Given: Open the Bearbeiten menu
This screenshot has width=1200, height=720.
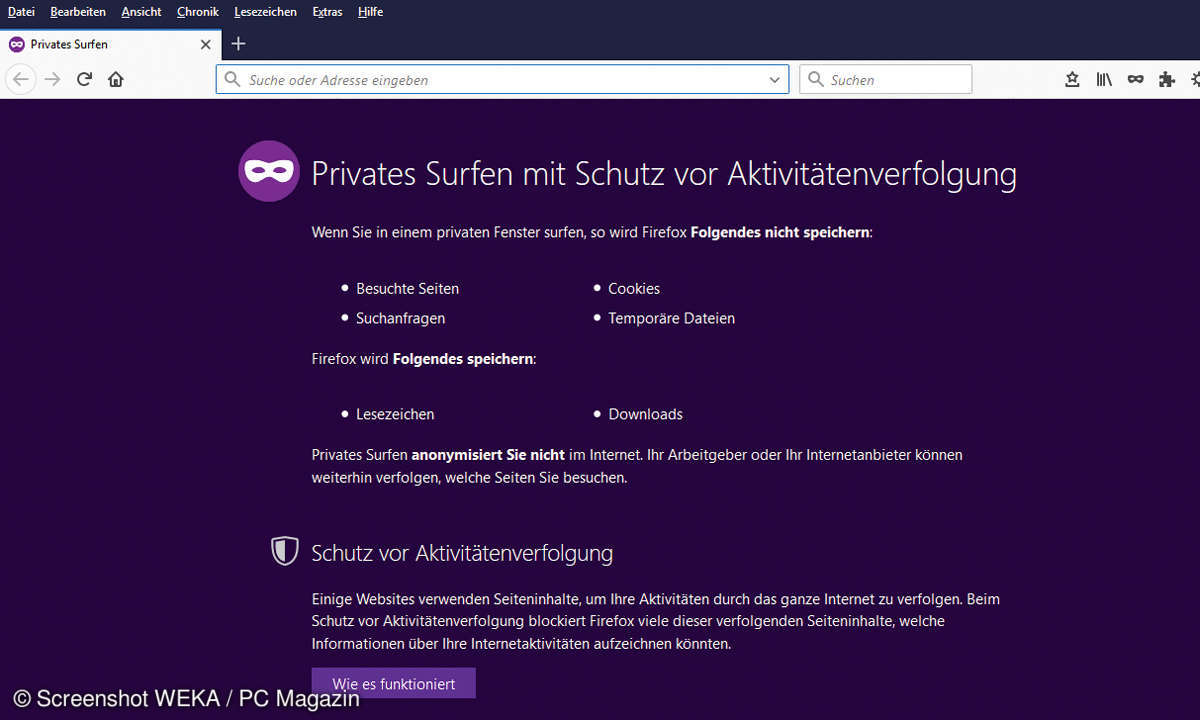Looking at the screenshot, I should 78,12.
